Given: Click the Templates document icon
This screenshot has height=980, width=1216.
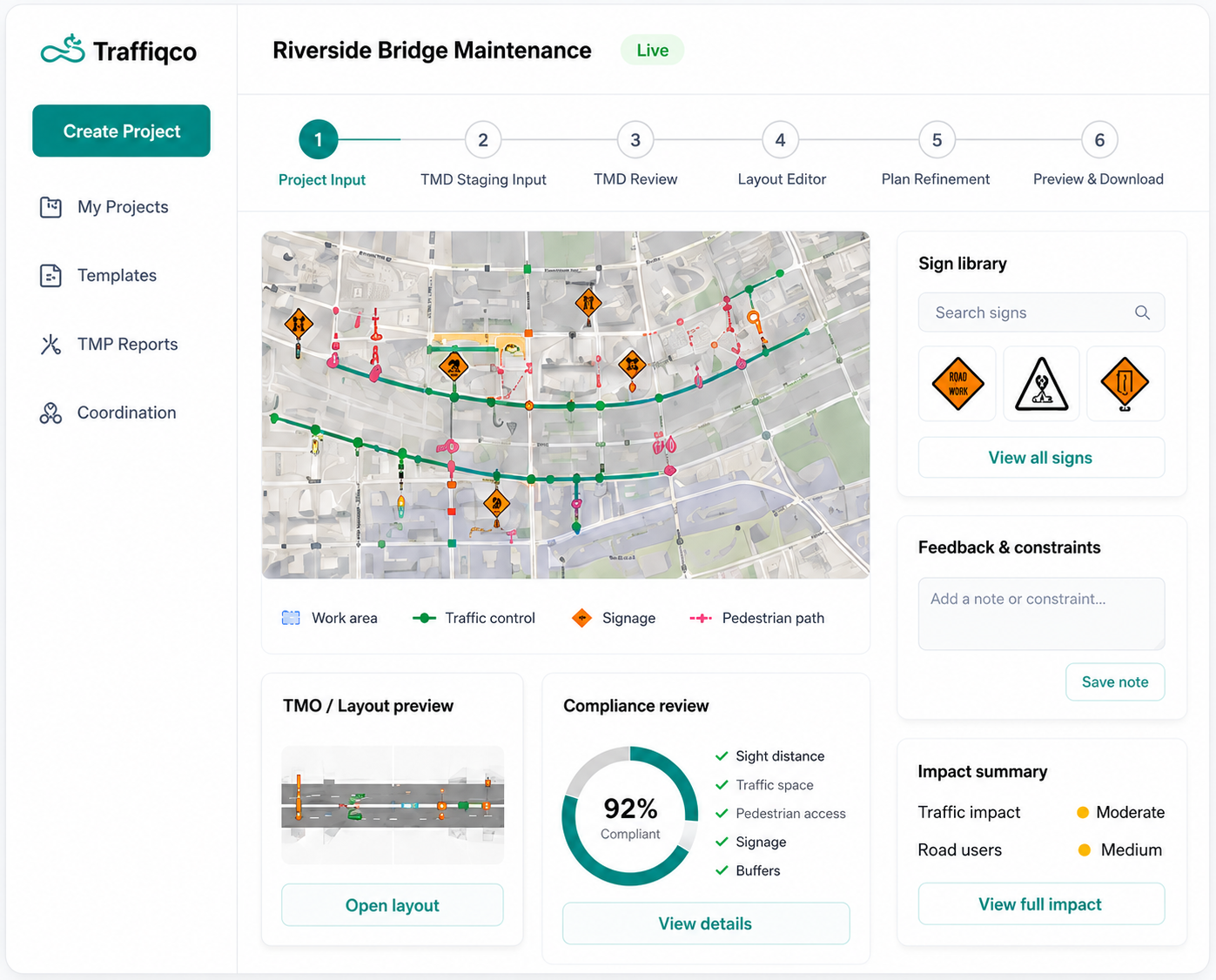Looking at the screenshot, I should (x=50, y=276).
